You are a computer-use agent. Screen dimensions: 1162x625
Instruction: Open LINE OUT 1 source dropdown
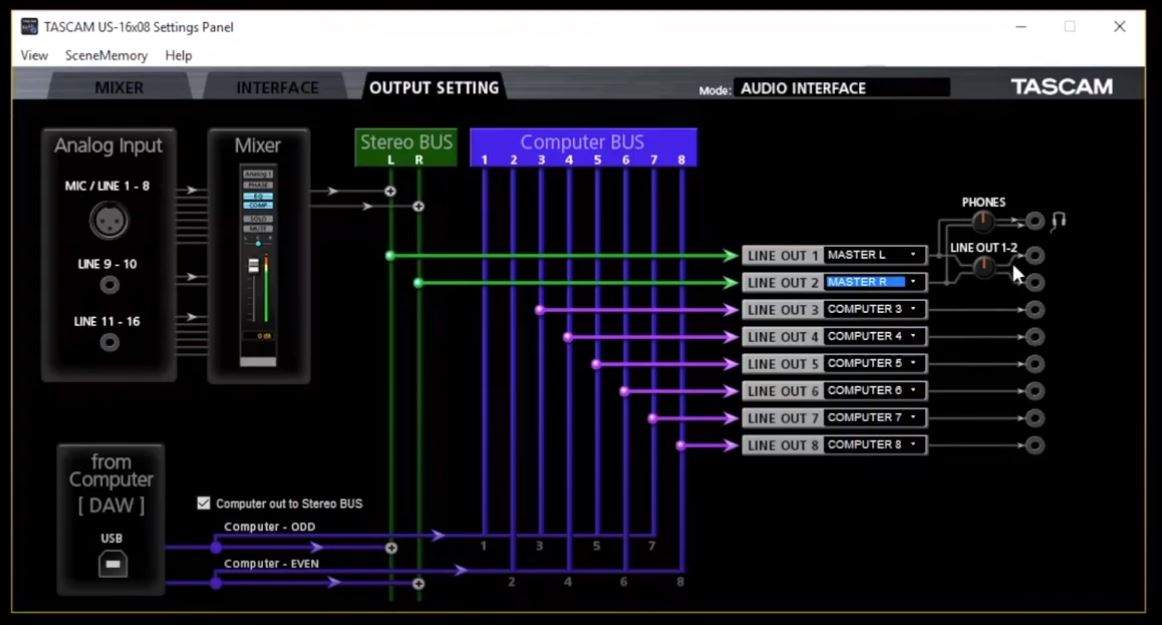[874, 255]
